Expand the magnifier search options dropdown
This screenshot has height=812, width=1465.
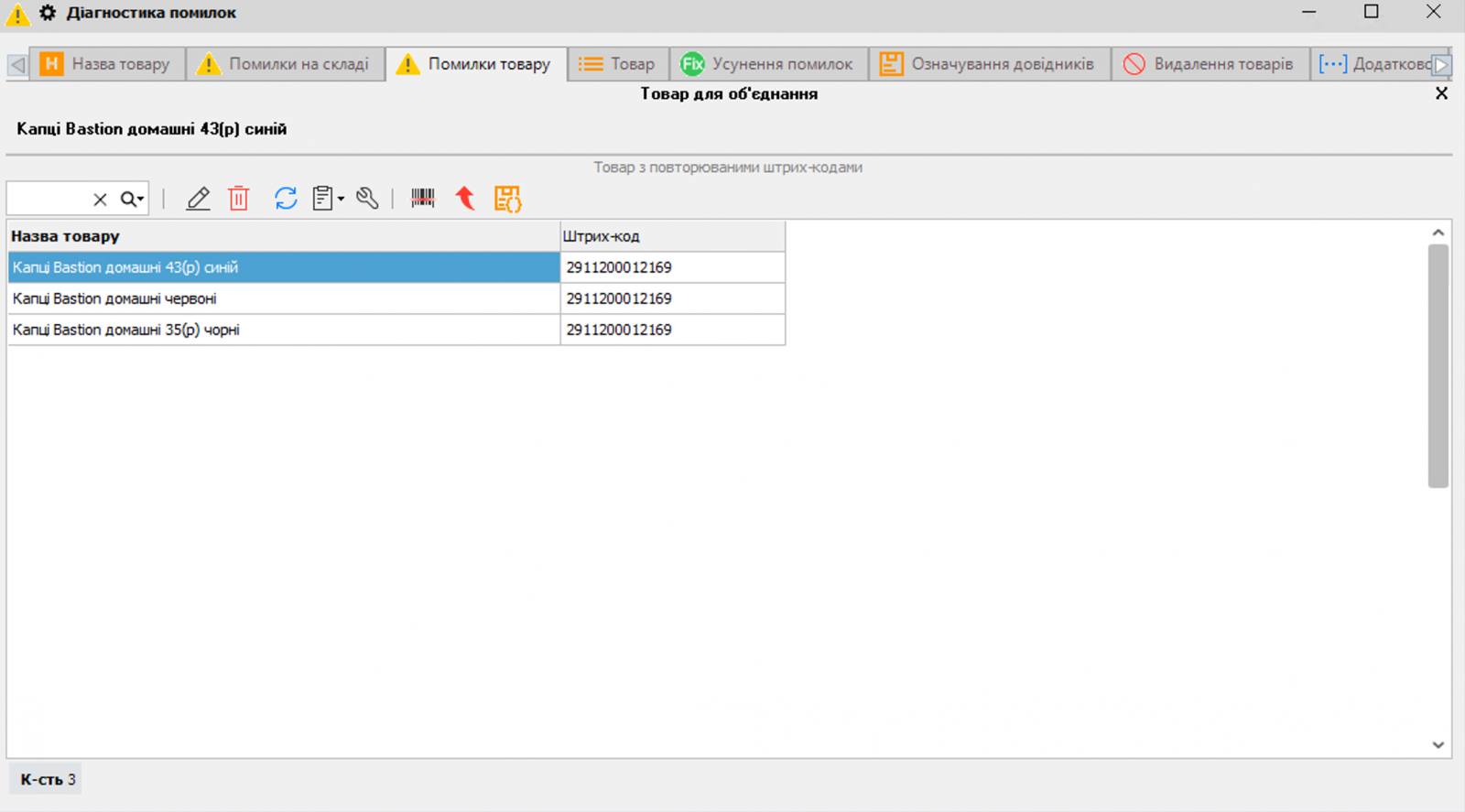tap(134, 200)
